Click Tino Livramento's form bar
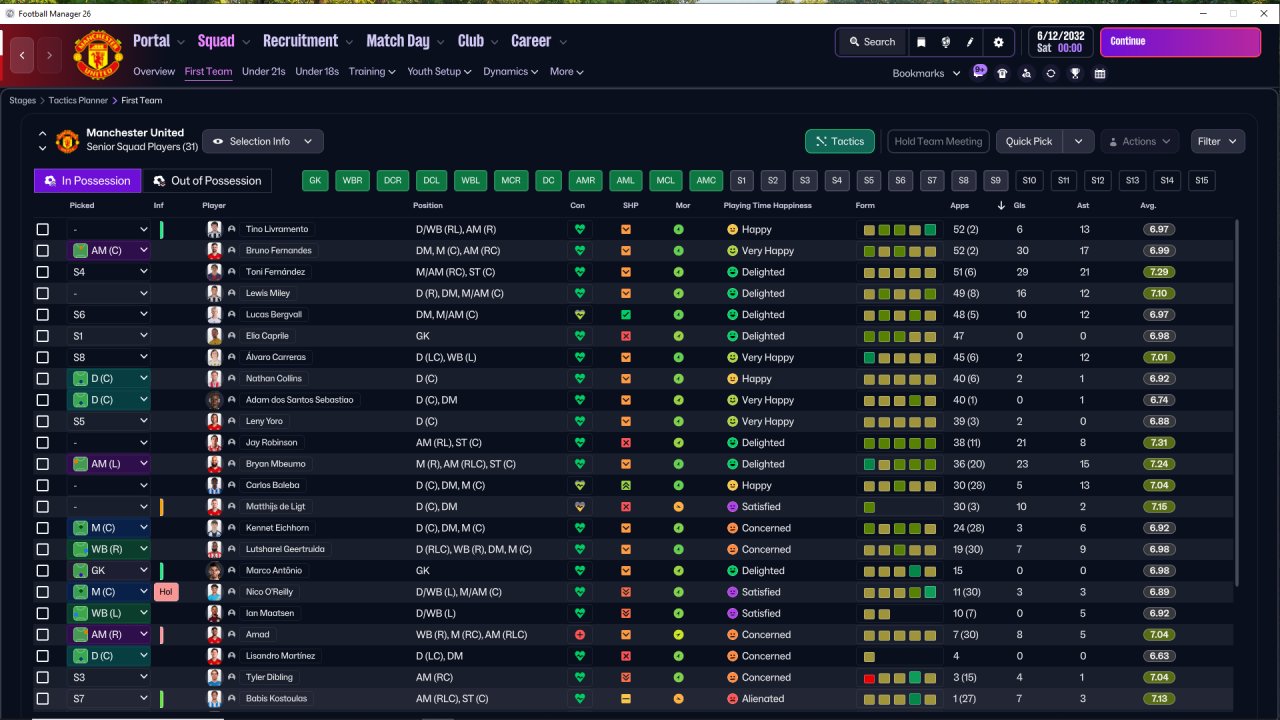This screenshot has height=720, width=1280. (x=900, y=230)
